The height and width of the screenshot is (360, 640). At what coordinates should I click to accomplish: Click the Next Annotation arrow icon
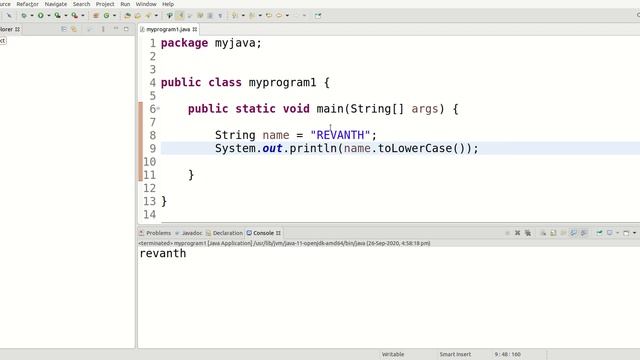click(235, 16)
